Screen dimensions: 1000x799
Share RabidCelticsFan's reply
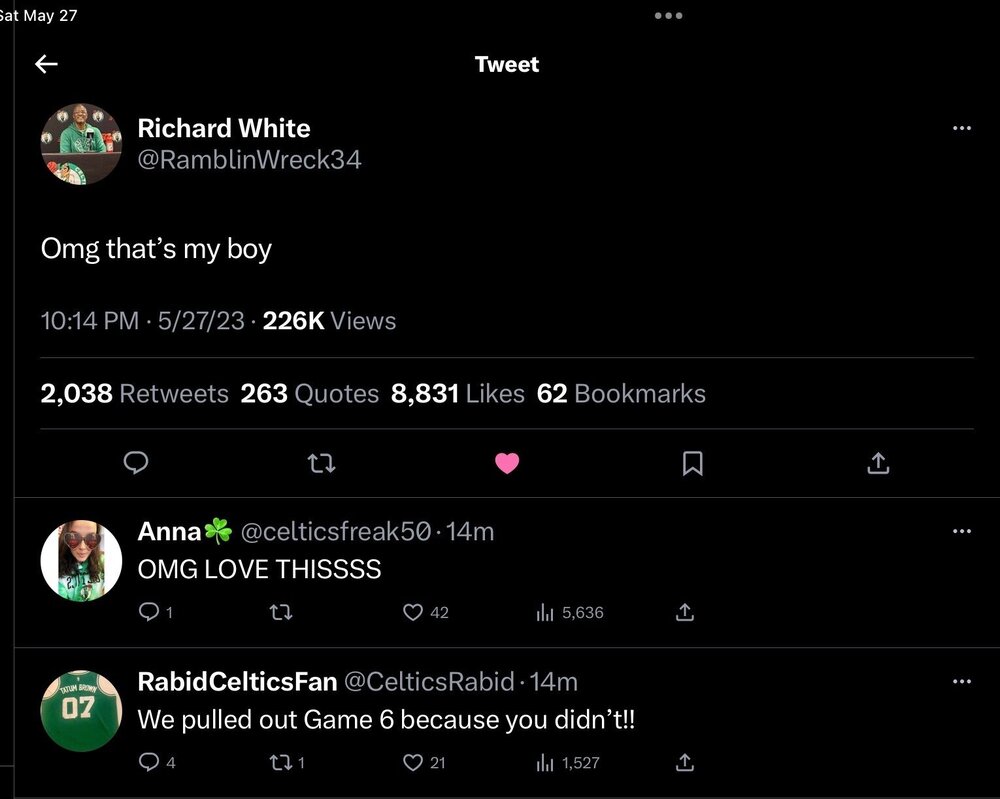tap(685, 763)
